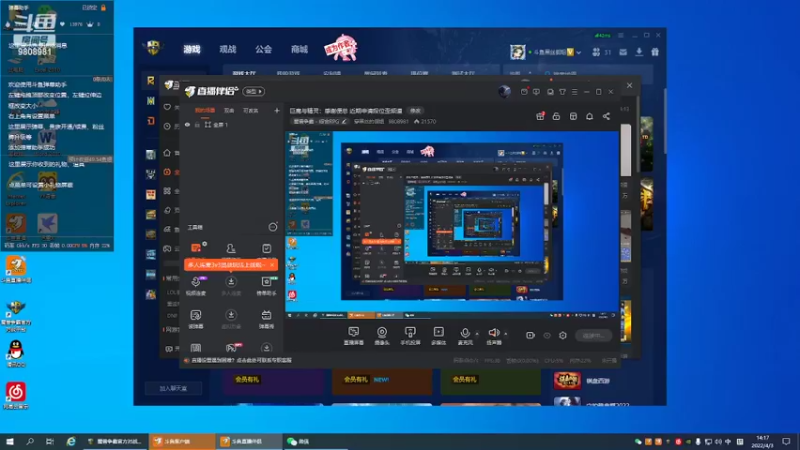Open the streaming companion profile avatar

pyautogui.click(x=504, y=91)
